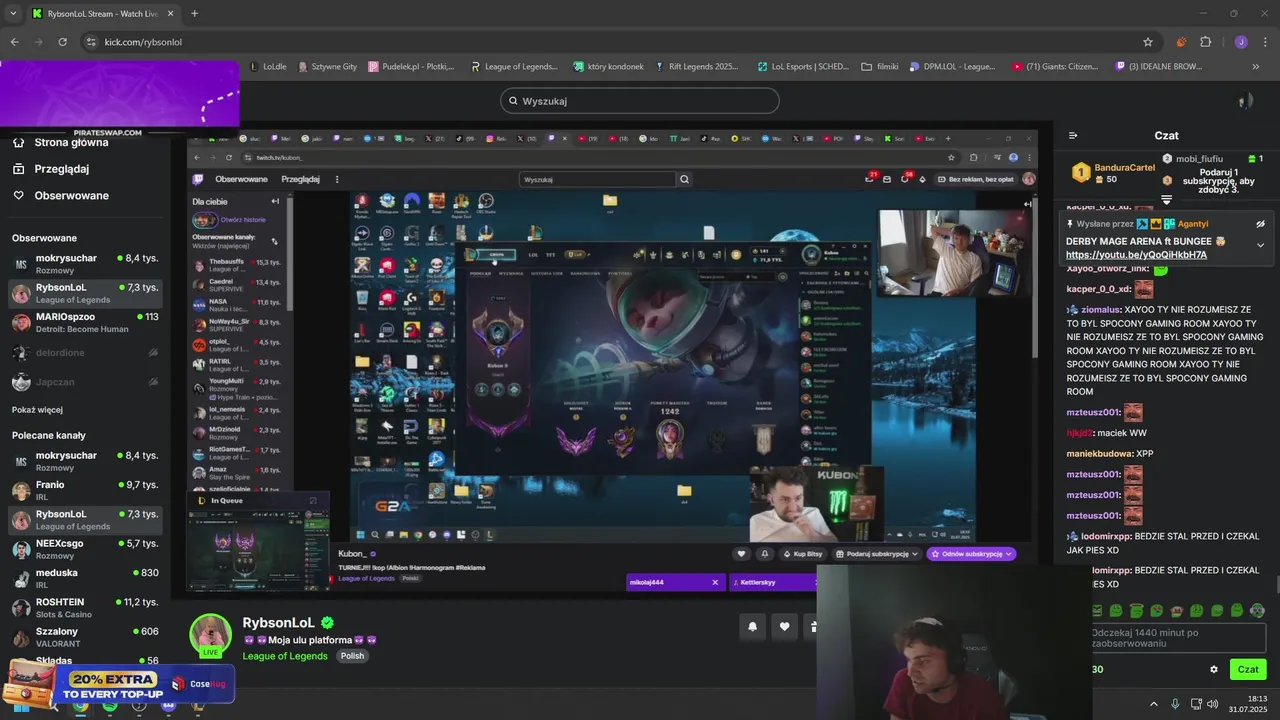Screen dimensions: 1280x720
Task: Open the League of Legends category link under RybsonLoL
Action: [x=285, y=656]
